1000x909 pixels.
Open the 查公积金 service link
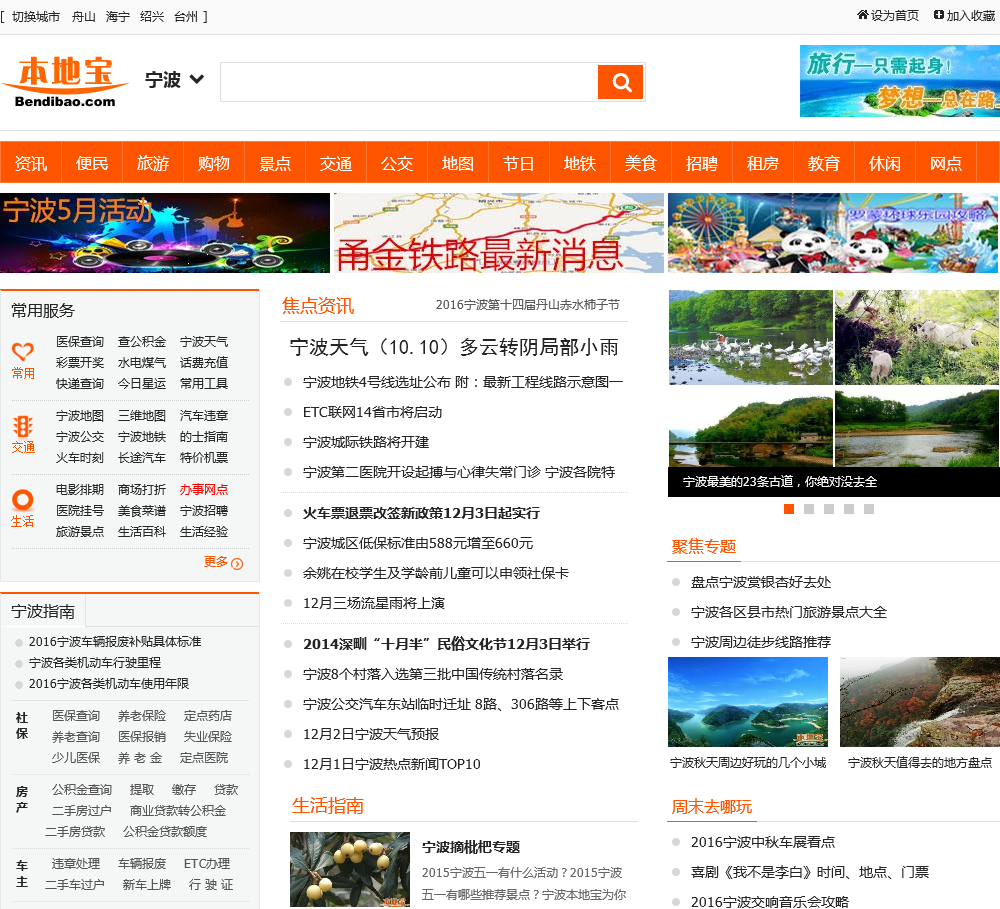[x=142, y=342]
